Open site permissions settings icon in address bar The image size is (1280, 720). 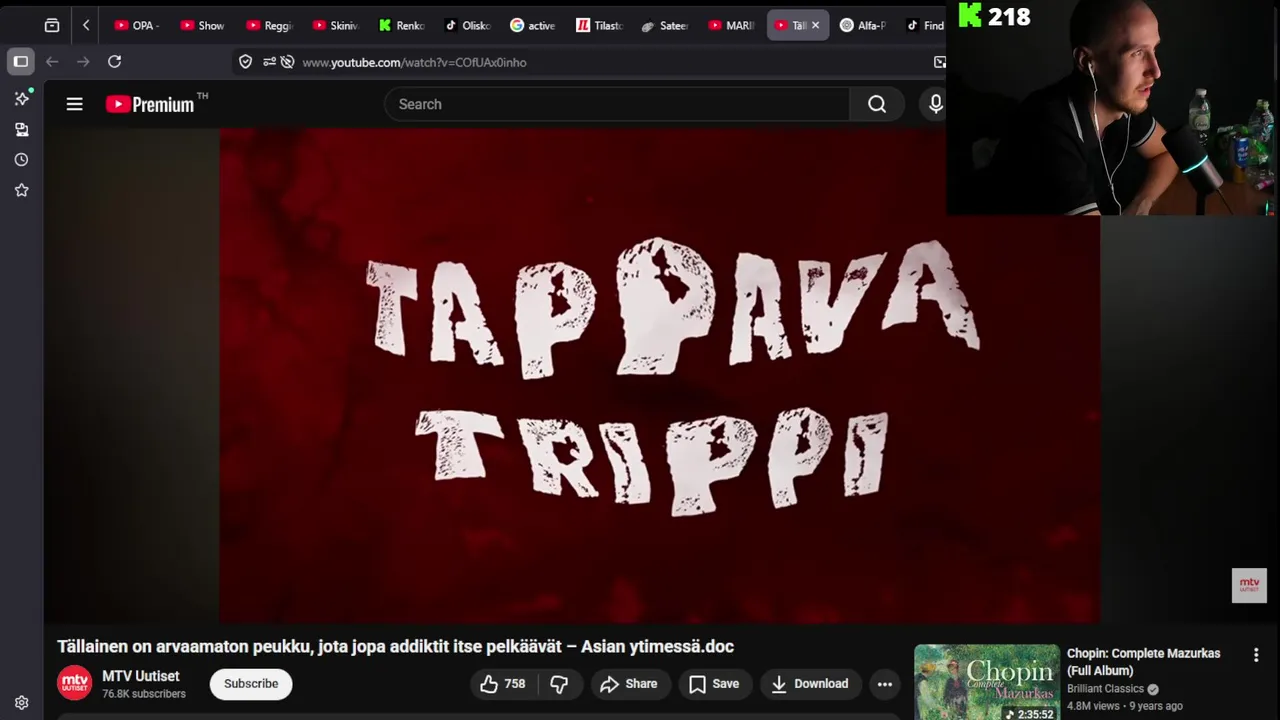point(269,62)
